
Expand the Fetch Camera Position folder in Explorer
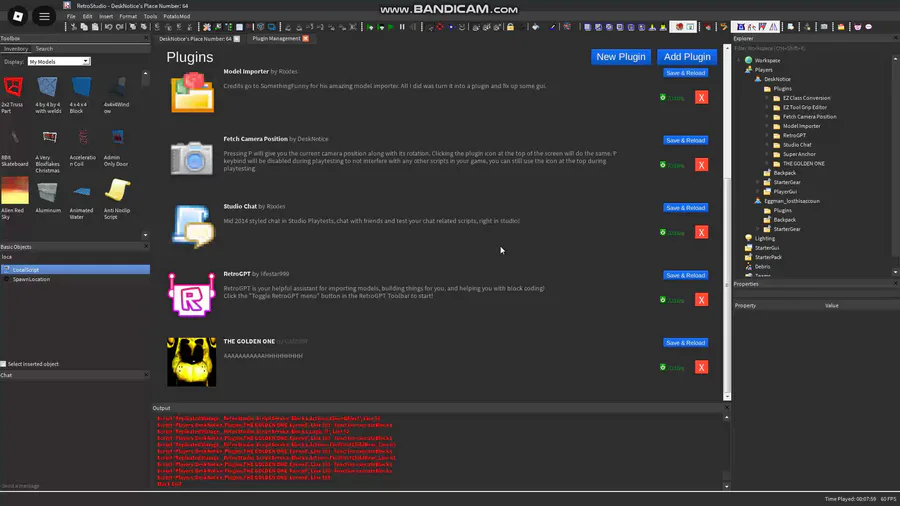pos(766,116)
